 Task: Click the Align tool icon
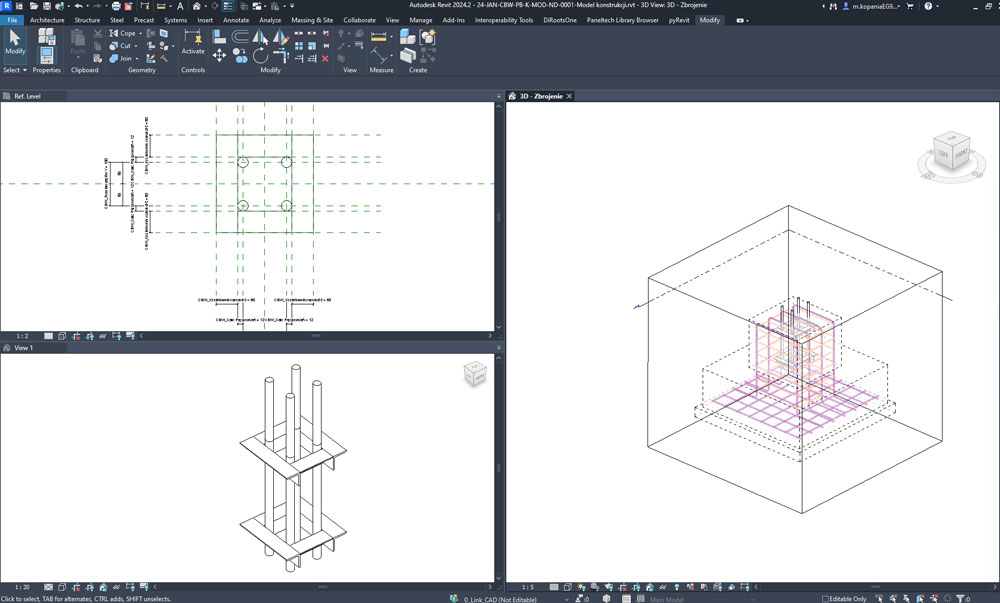coord(220,37)
